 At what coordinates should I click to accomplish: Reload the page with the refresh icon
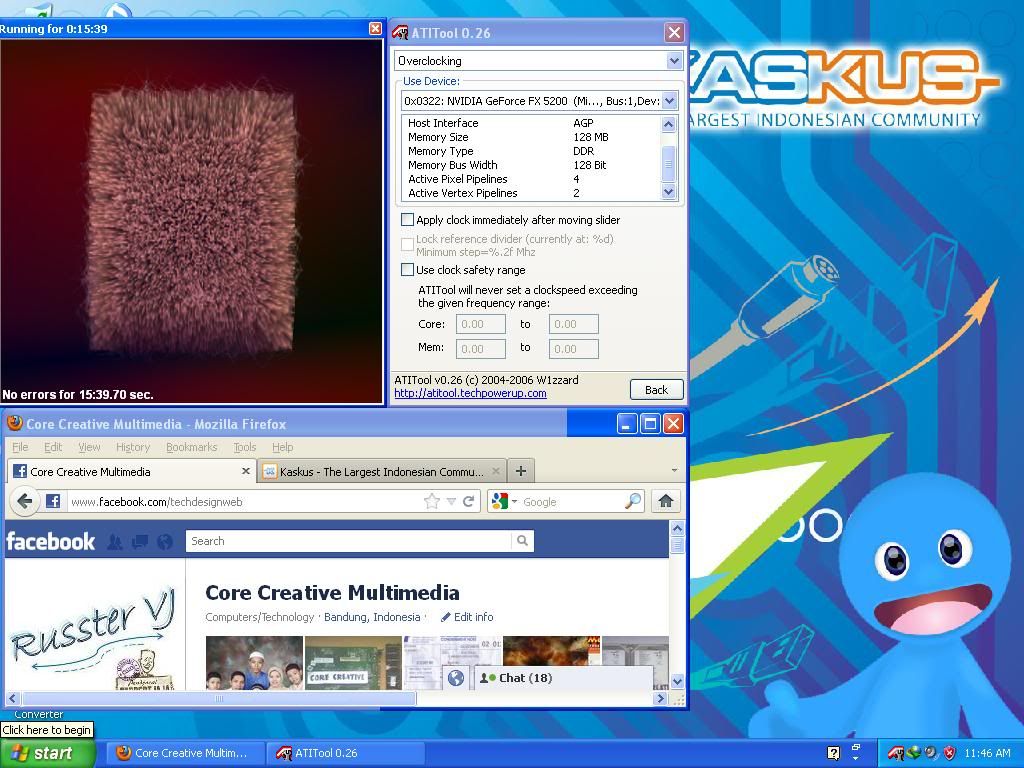pyautogui.click(x=468, y=502)
